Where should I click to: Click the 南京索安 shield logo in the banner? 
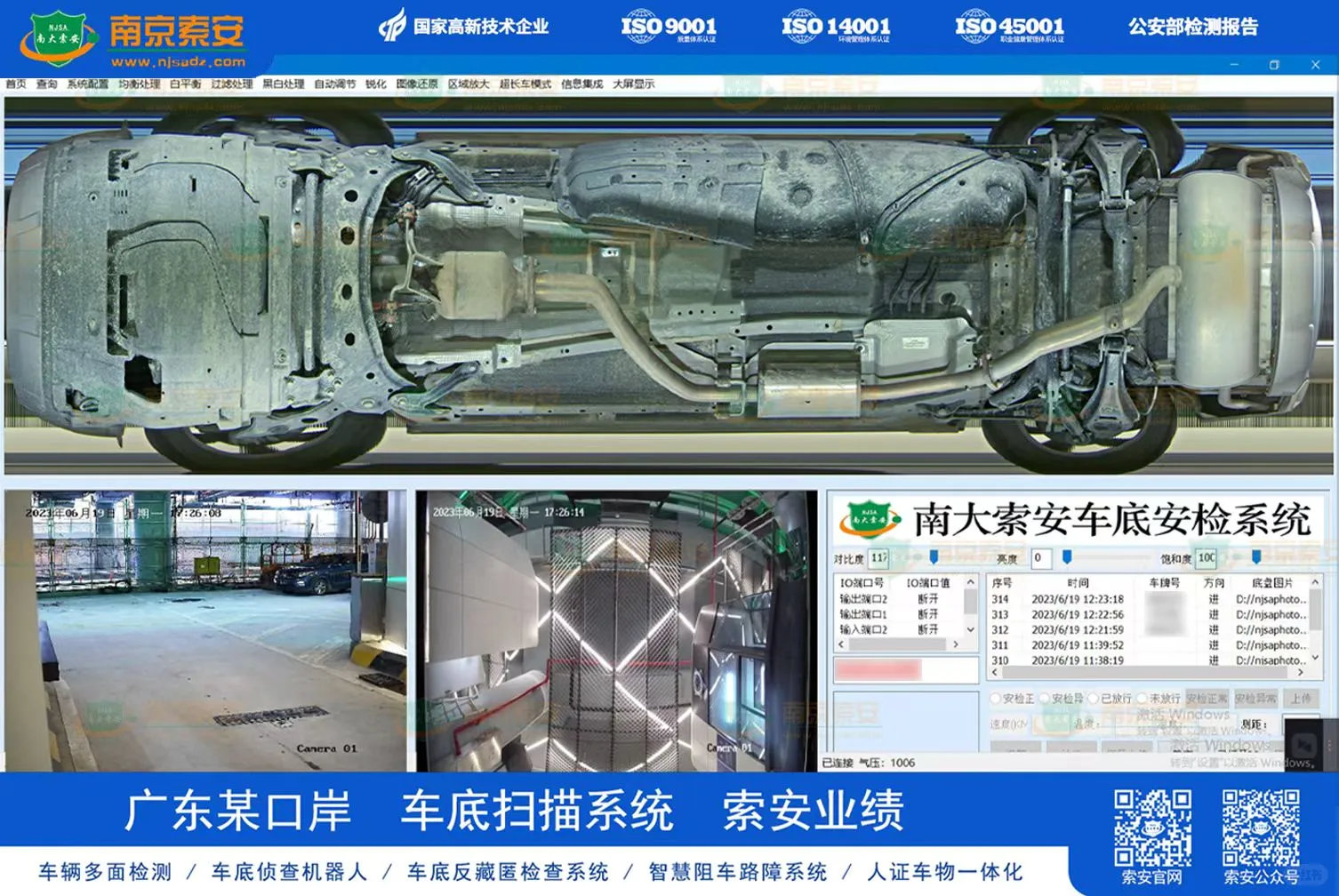(59, 37)
